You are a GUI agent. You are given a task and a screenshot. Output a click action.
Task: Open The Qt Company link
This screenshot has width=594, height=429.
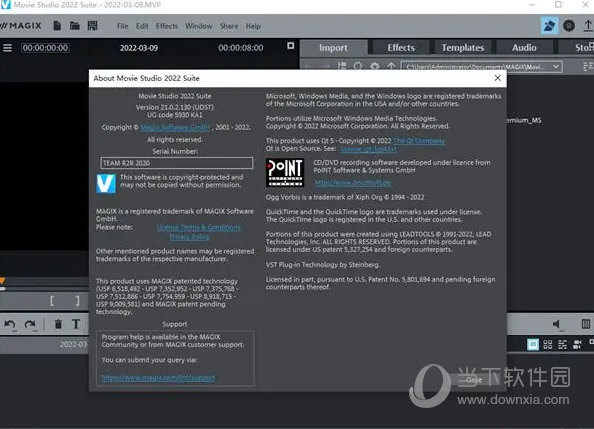[419, 141]
